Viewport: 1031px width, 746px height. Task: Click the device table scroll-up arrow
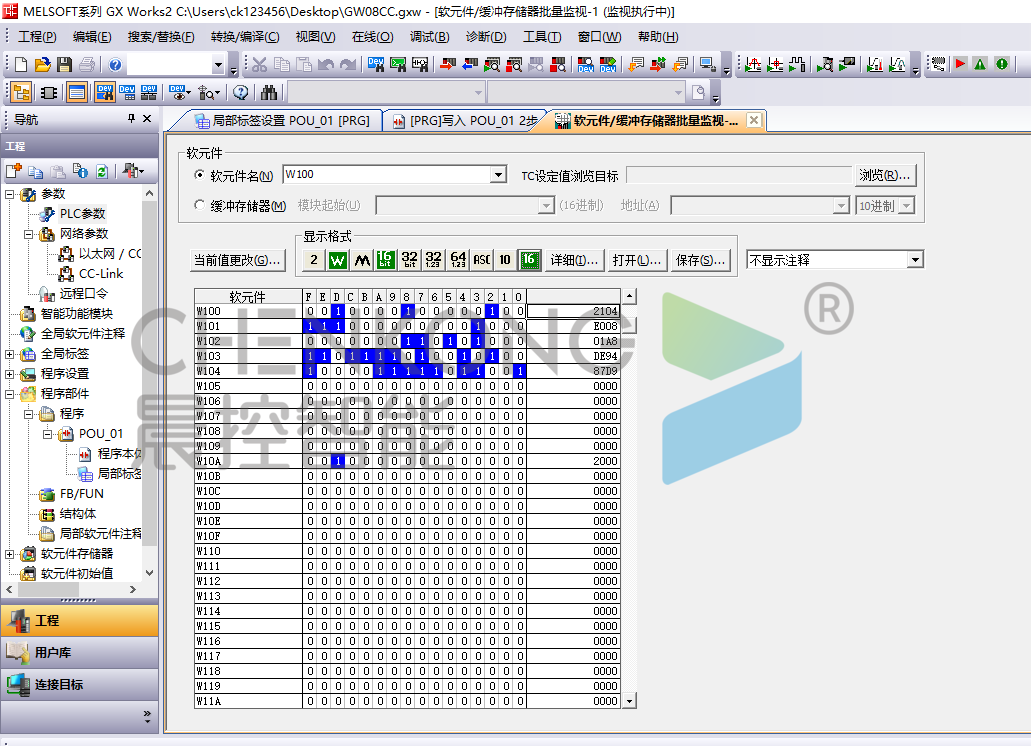[x=629, y=296]
